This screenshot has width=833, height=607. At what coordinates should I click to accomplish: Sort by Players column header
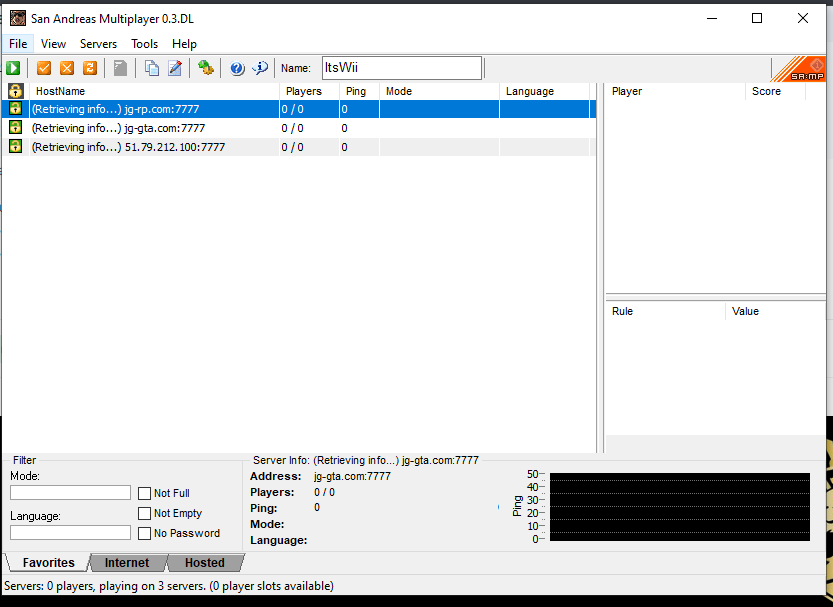[x=309, y=91]
